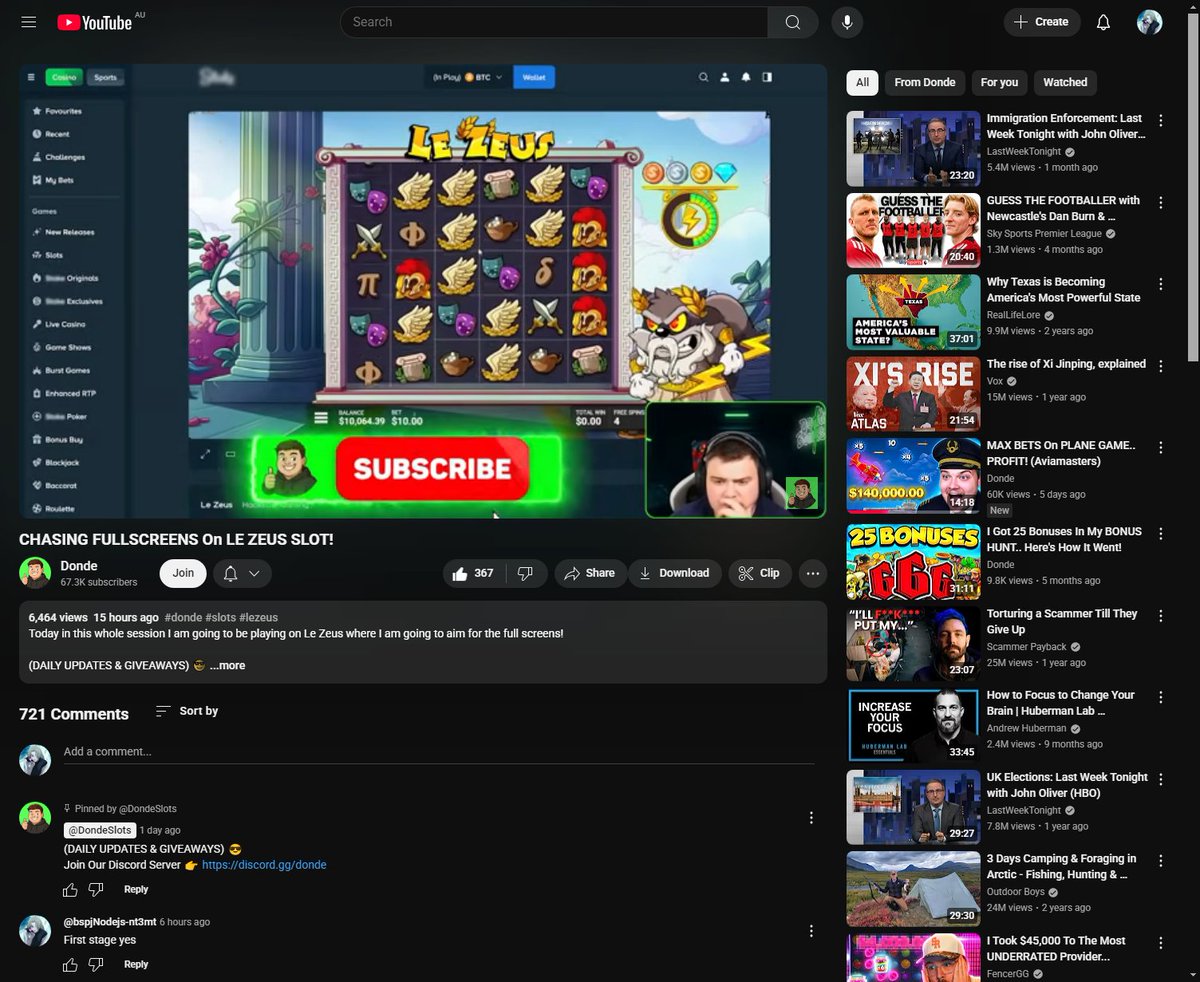
Task: Open the 'First stage yes' comment menu
Action: 811,931
